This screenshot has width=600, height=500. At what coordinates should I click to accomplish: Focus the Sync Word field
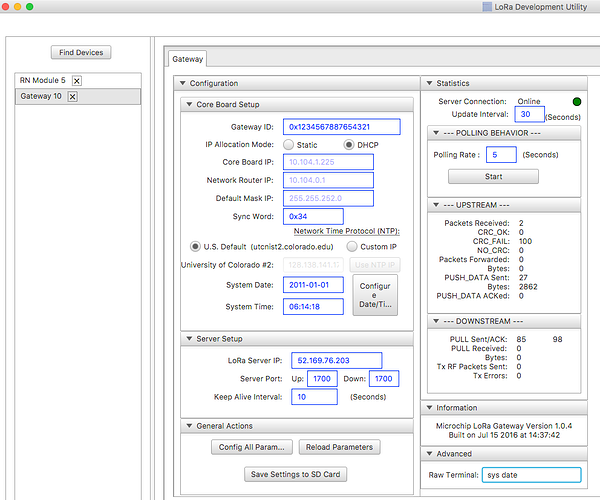click(313, 216)
